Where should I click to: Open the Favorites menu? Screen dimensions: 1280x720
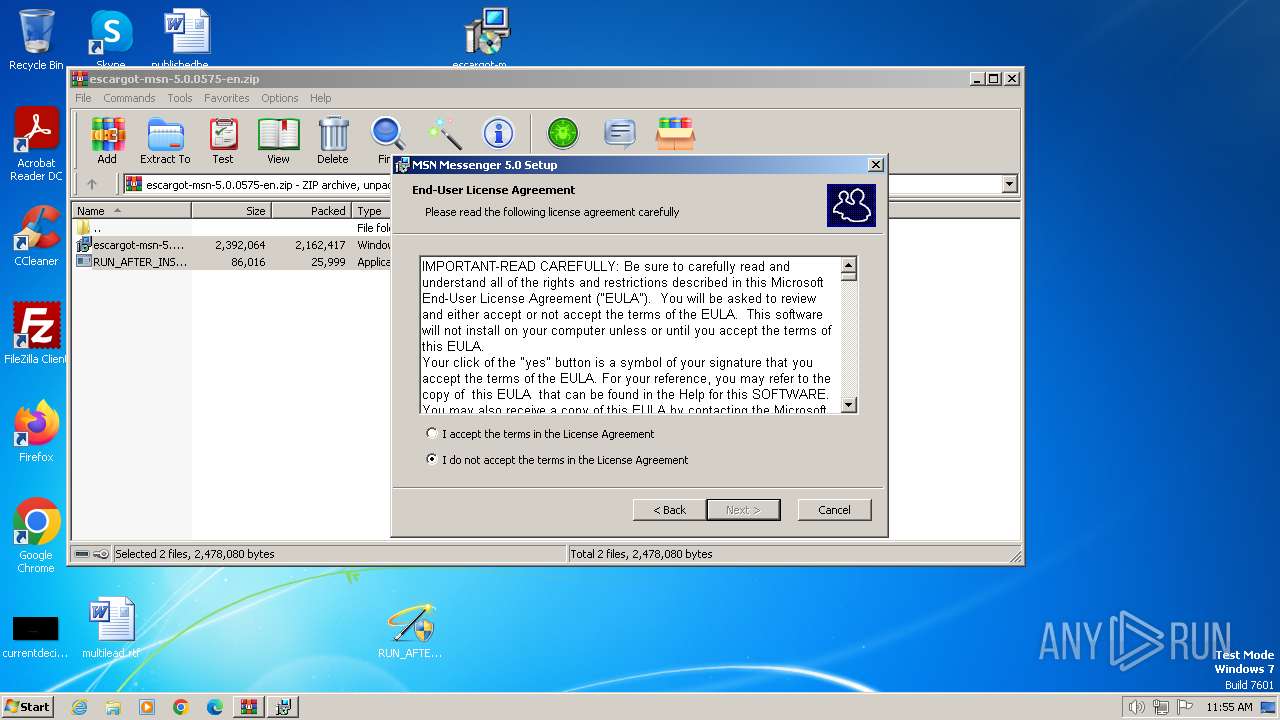(227, 98)
